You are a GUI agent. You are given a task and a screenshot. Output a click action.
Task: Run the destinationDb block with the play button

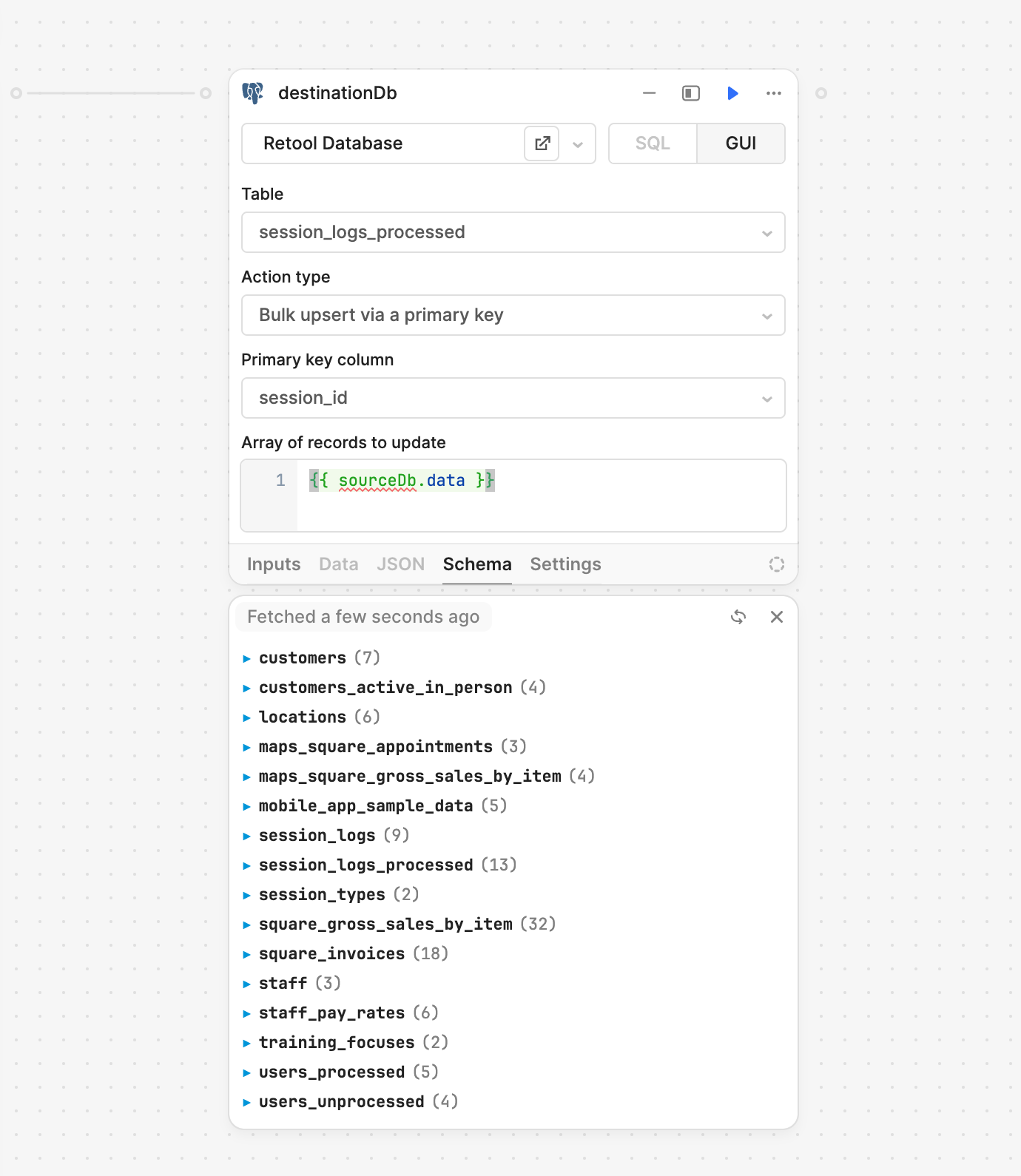732,93
